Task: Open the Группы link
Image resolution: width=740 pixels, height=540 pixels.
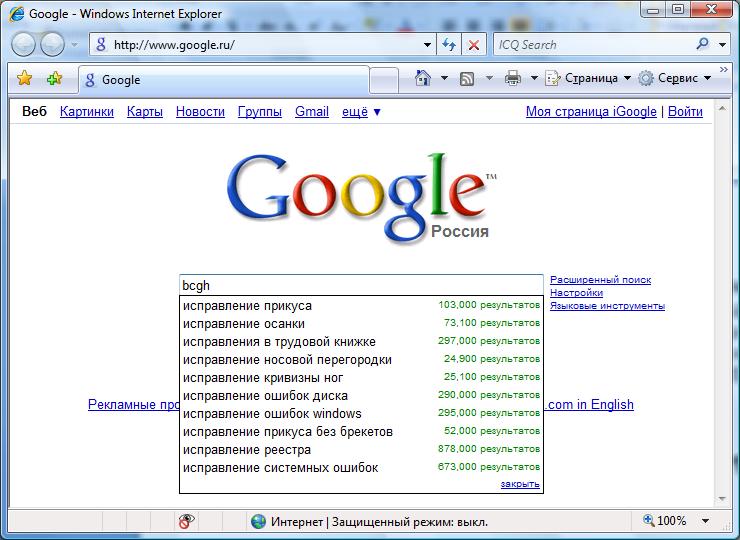Action: click(260, 111)
